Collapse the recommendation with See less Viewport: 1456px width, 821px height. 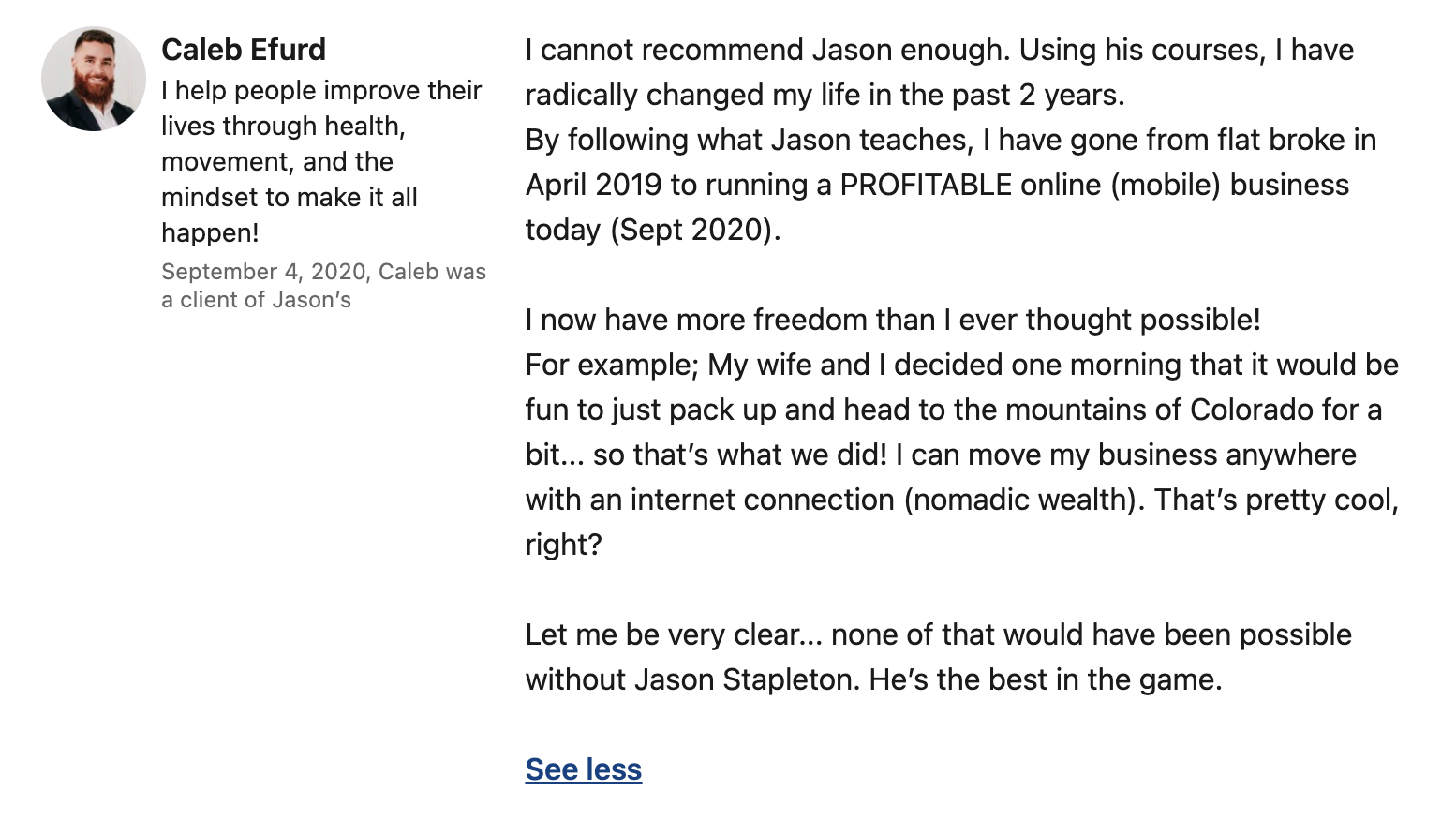(x=584, y=769)
